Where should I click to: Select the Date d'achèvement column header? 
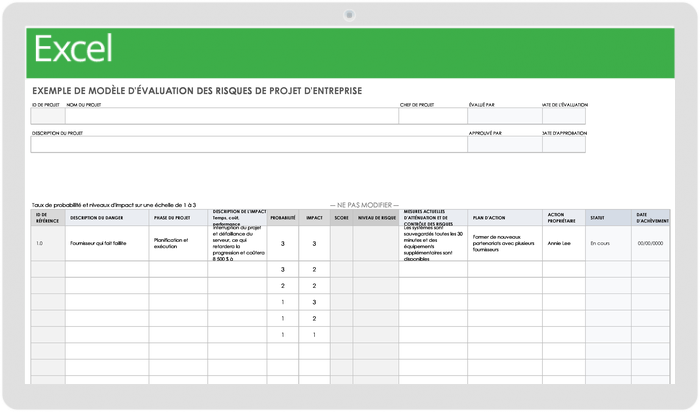click(x=651, y=217)
